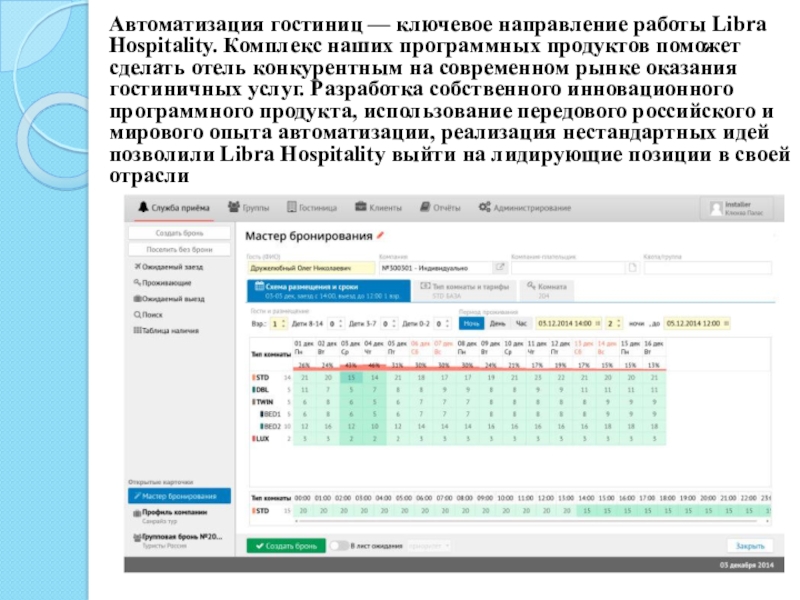This screenshot has height=600, width=800.
Task: Open calendar for 05.12.2014 12:00 field
Action: coord(726,323)
